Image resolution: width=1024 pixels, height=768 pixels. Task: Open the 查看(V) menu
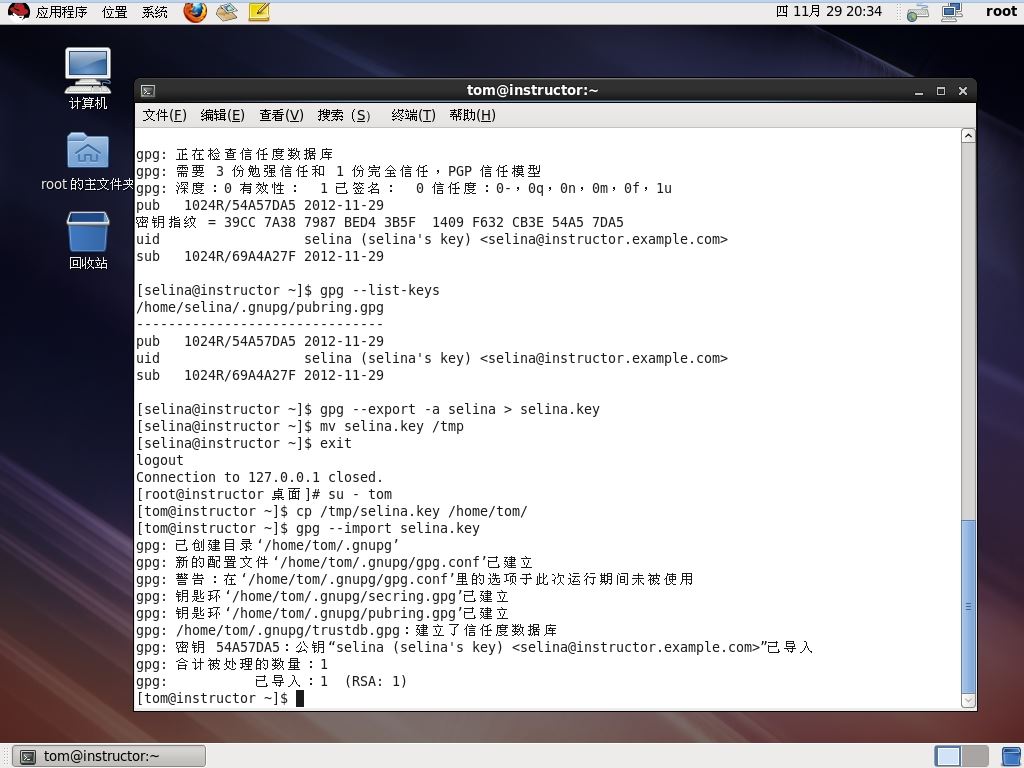coord(281,116)
